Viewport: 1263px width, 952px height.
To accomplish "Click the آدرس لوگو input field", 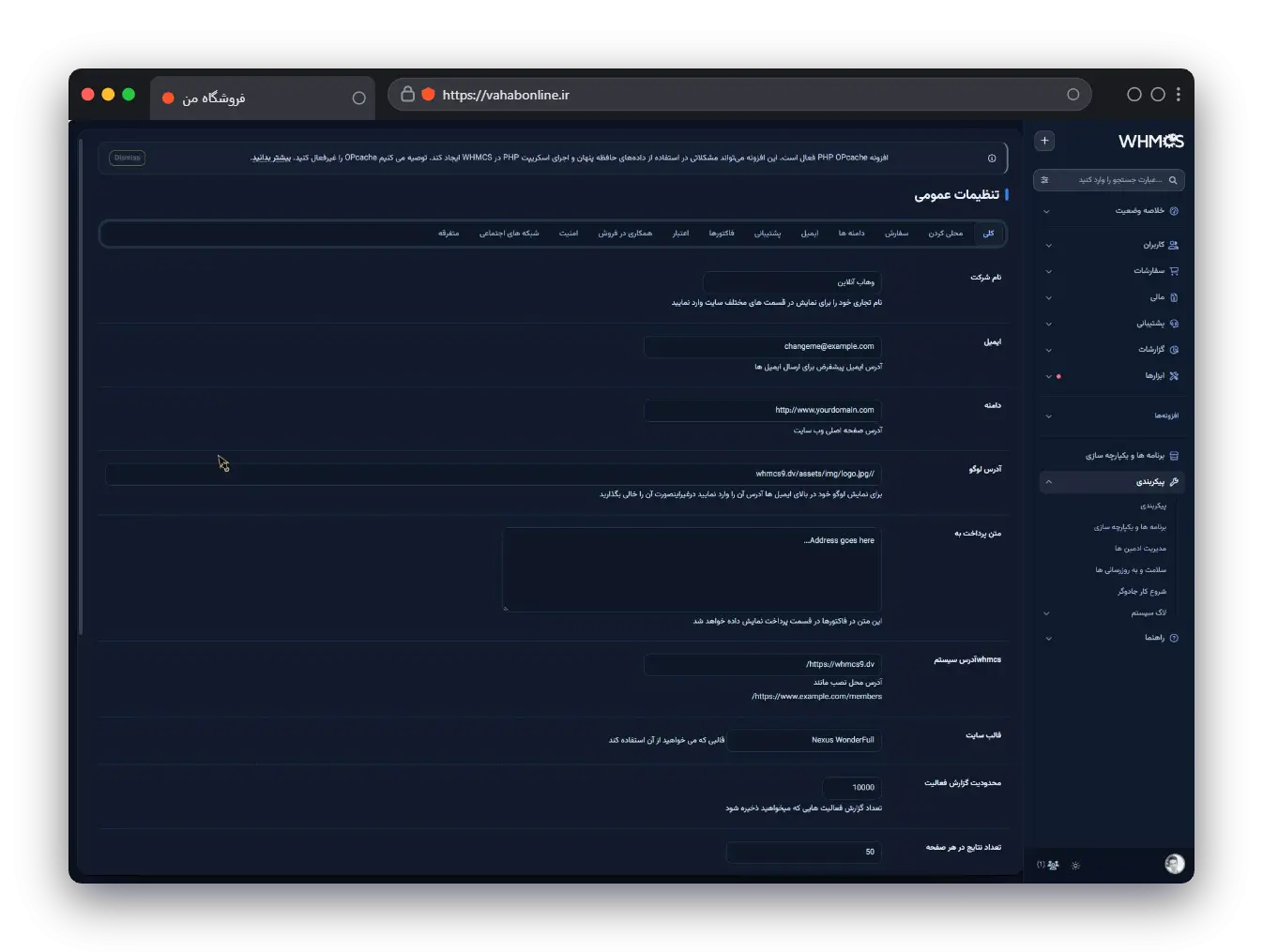I will tap(494, 475).
